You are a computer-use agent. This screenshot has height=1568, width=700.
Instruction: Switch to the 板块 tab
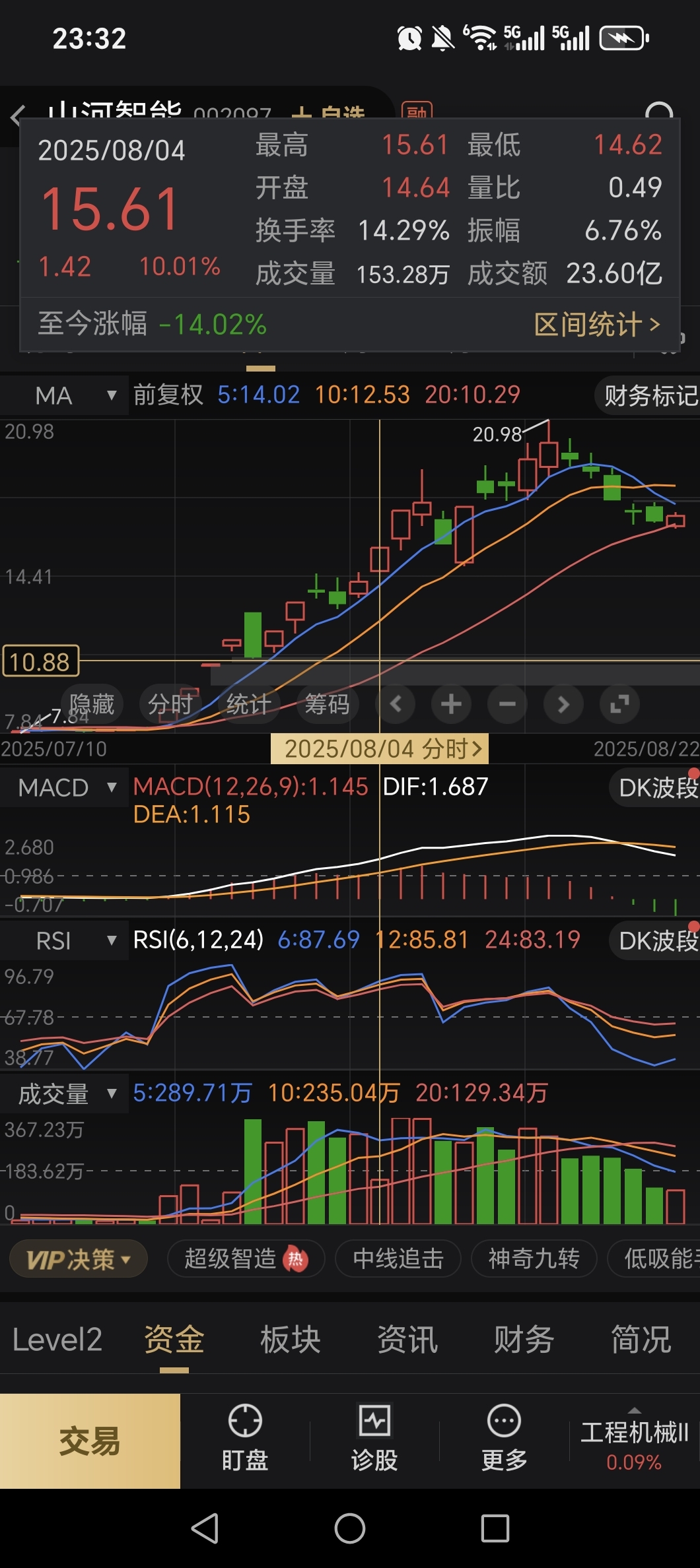[x=291, y=1340]
